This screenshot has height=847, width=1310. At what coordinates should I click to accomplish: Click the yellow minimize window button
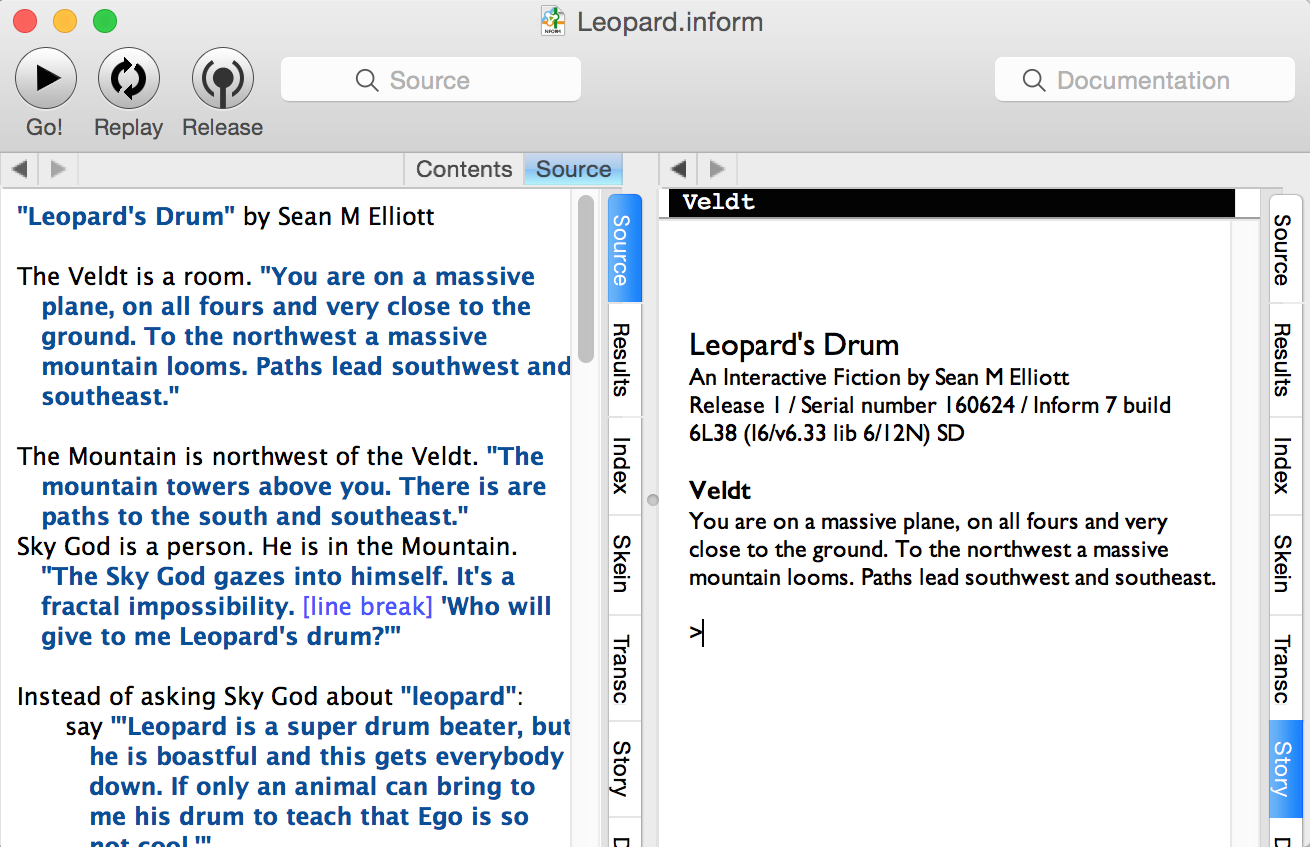click(x=65, y=21)
